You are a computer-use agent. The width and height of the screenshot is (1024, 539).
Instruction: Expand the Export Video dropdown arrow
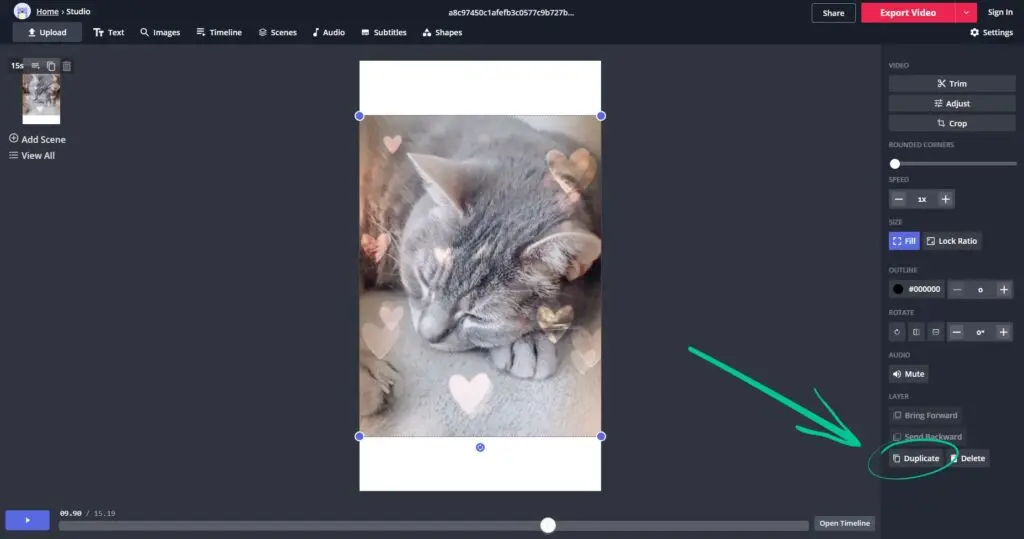[x=965, y=13]
